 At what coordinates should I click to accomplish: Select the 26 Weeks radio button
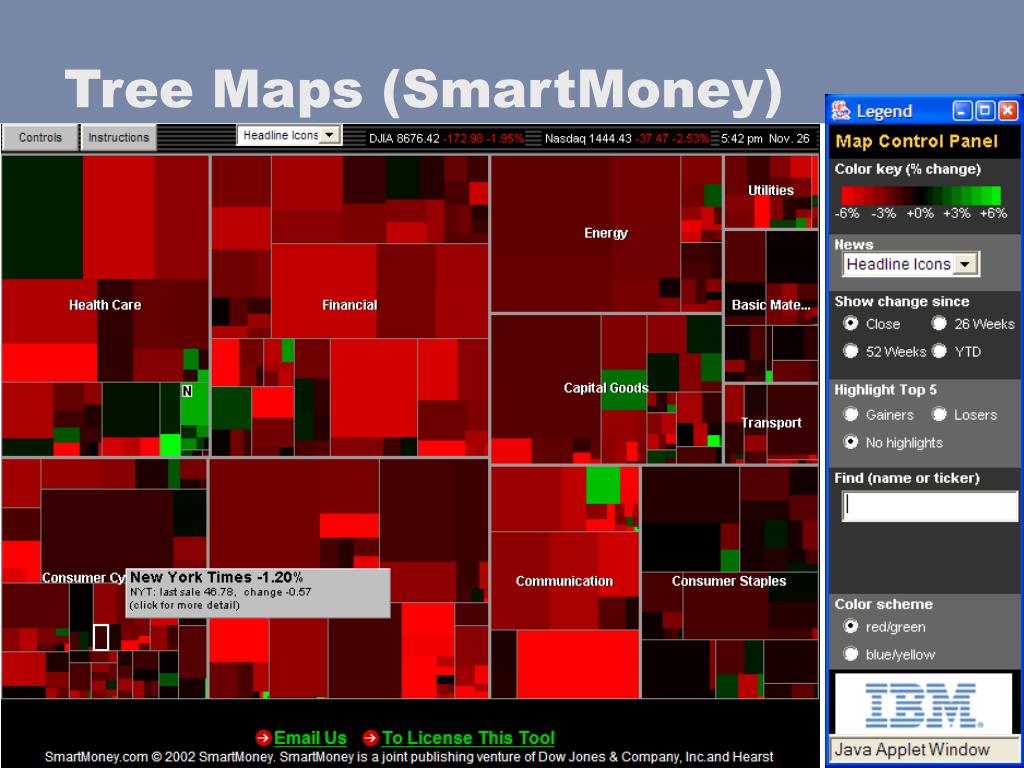point(939,323)
